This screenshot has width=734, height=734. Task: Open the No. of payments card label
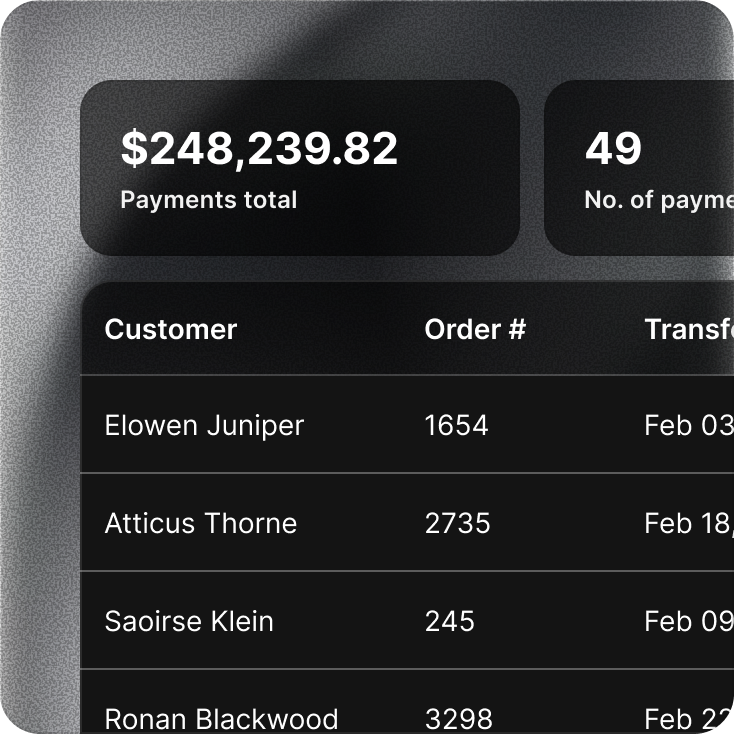[x=658, y=199]
